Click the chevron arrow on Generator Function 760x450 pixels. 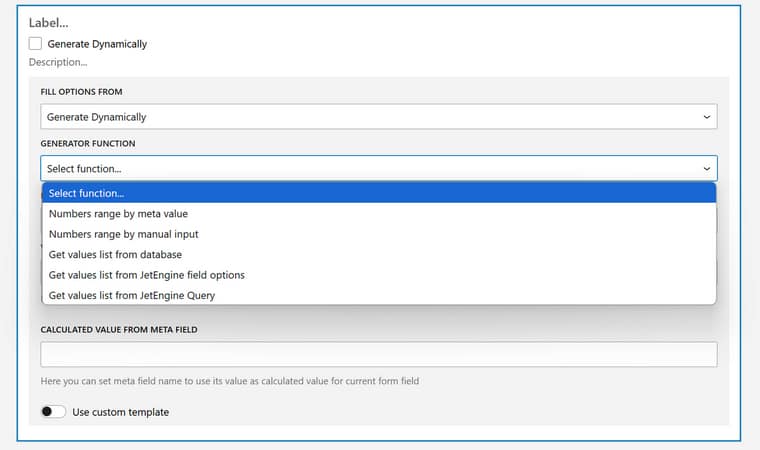707,169
